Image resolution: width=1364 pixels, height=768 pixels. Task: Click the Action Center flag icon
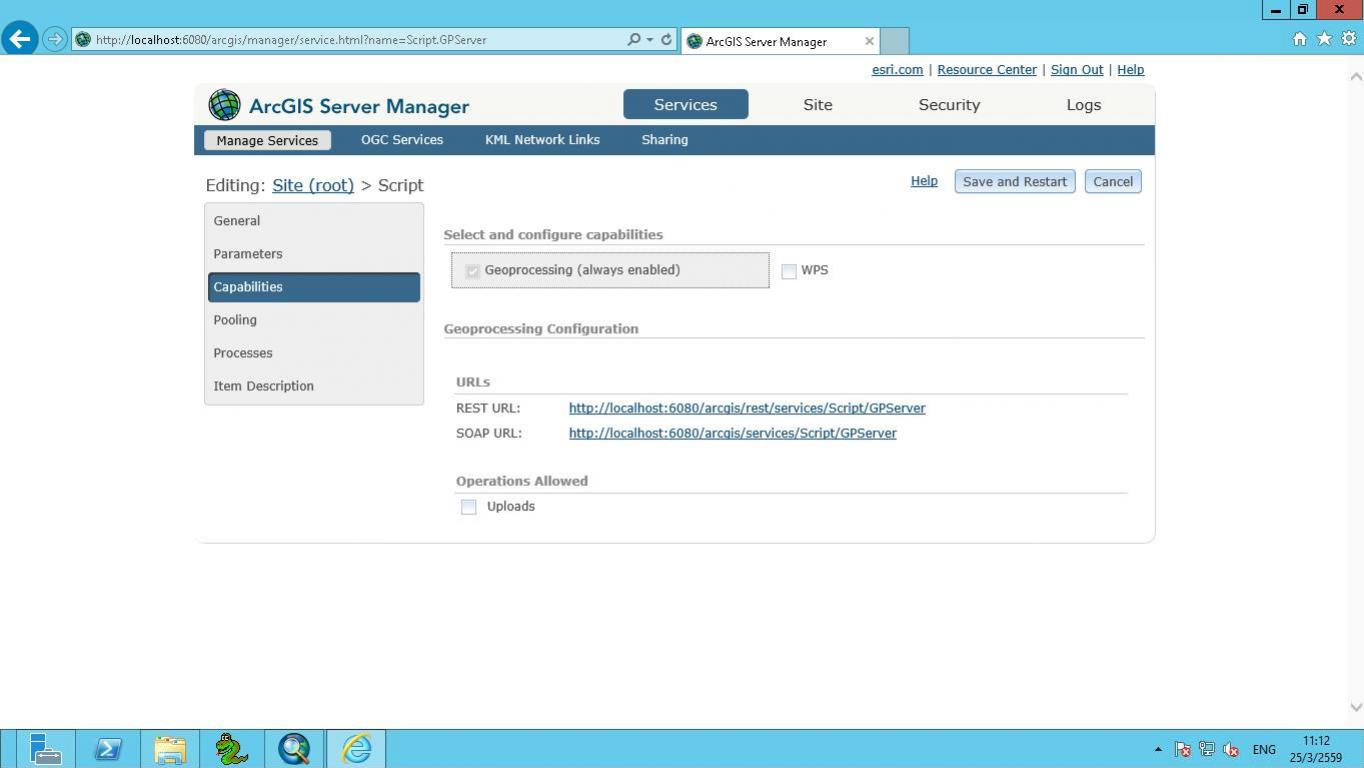(x=1182, y=749)
